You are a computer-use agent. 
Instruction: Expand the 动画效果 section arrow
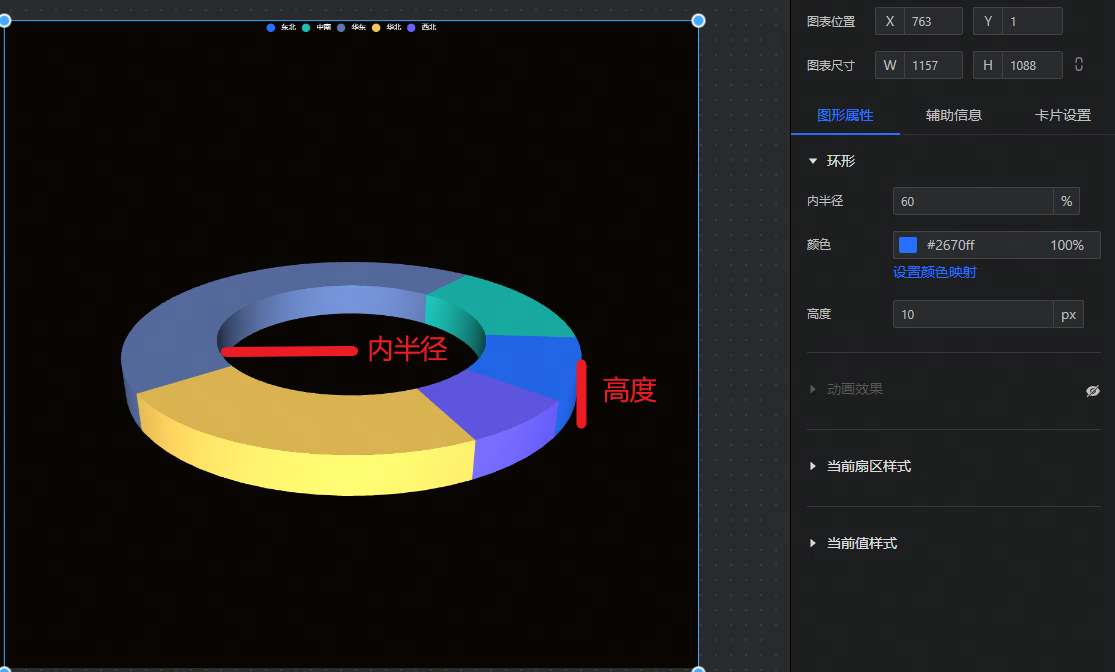coord(813,389)
